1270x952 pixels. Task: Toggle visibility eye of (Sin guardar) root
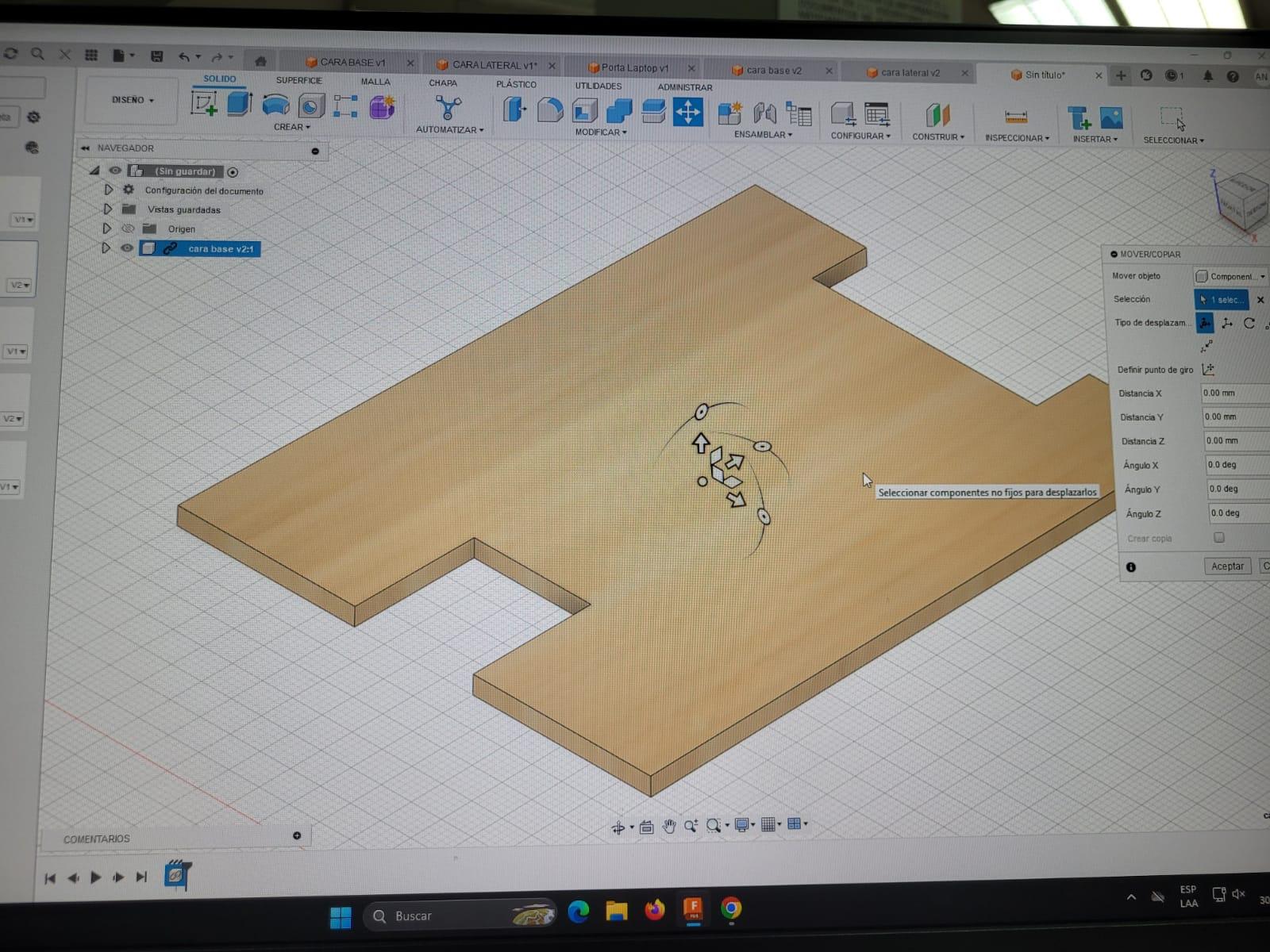click(x=115, y=171)
